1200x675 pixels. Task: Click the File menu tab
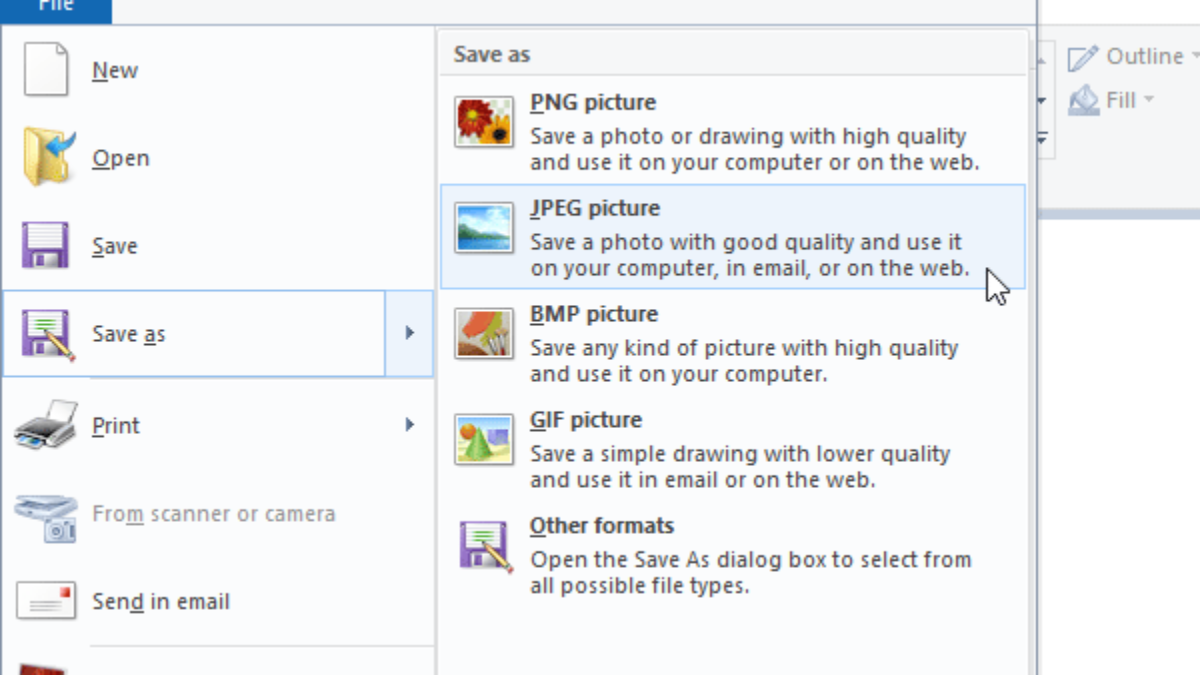pos(57,6)
